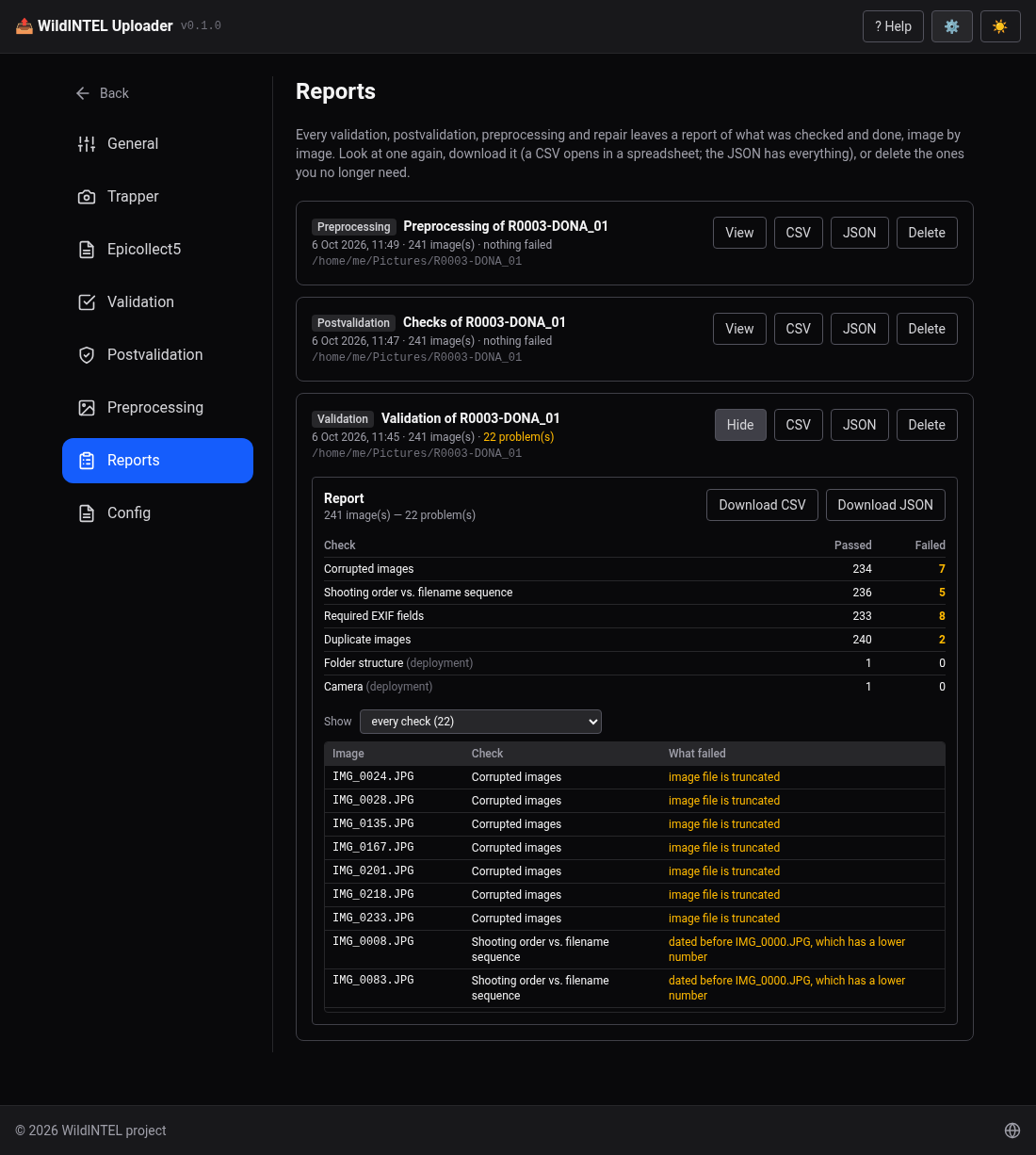The image size is (1036, 1155).
Task: Select Shooting order vs. filename sequence check row
Action: [635, 593]
